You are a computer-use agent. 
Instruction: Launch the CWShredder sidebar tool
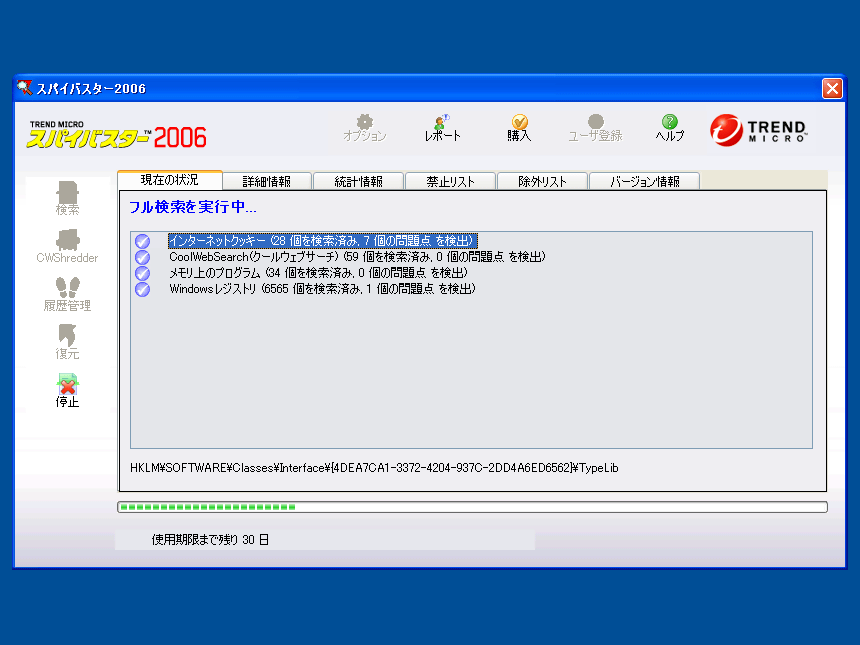click(67, 246)
